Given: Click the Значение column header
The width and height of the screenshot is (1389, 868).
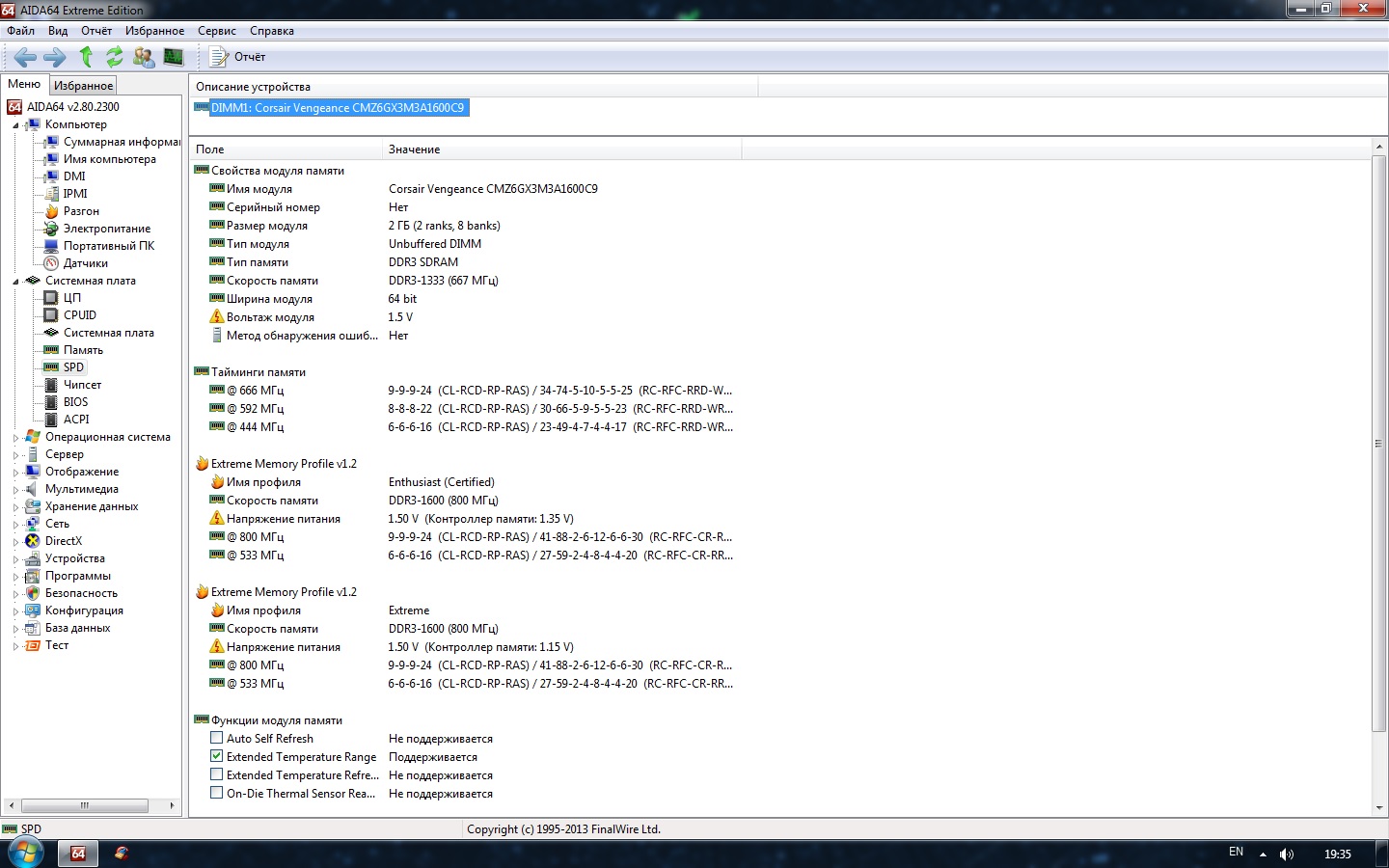Looking at the screenshot, I should coord(562,149).
